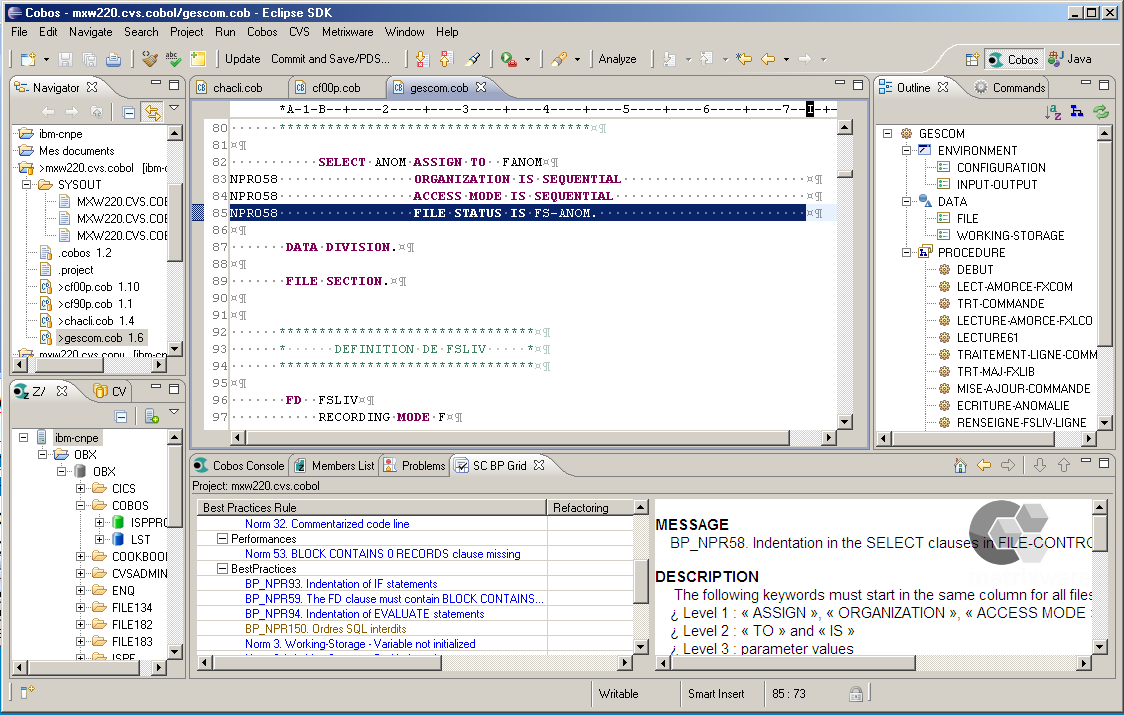Collapse the ENVIRONMENT node in Outline

click(906, 151)
